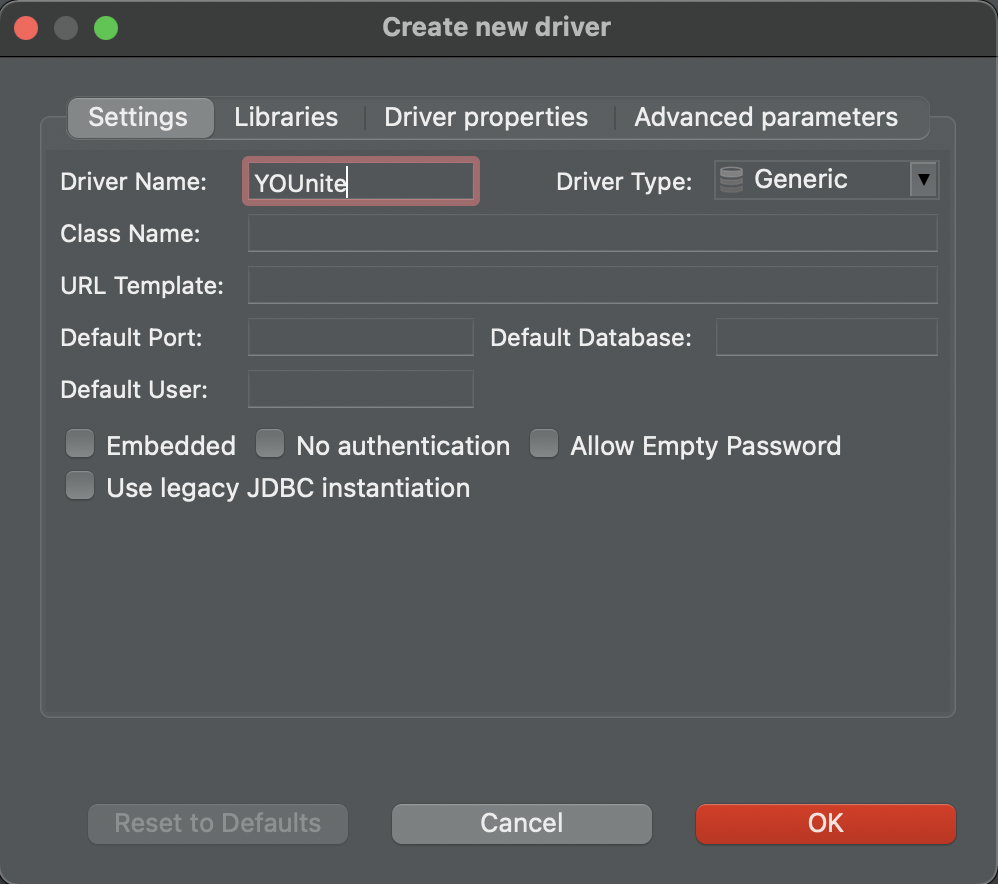The image size is (998, 884).
Task: Click the green zoom window button
Action: click(106, 27)
